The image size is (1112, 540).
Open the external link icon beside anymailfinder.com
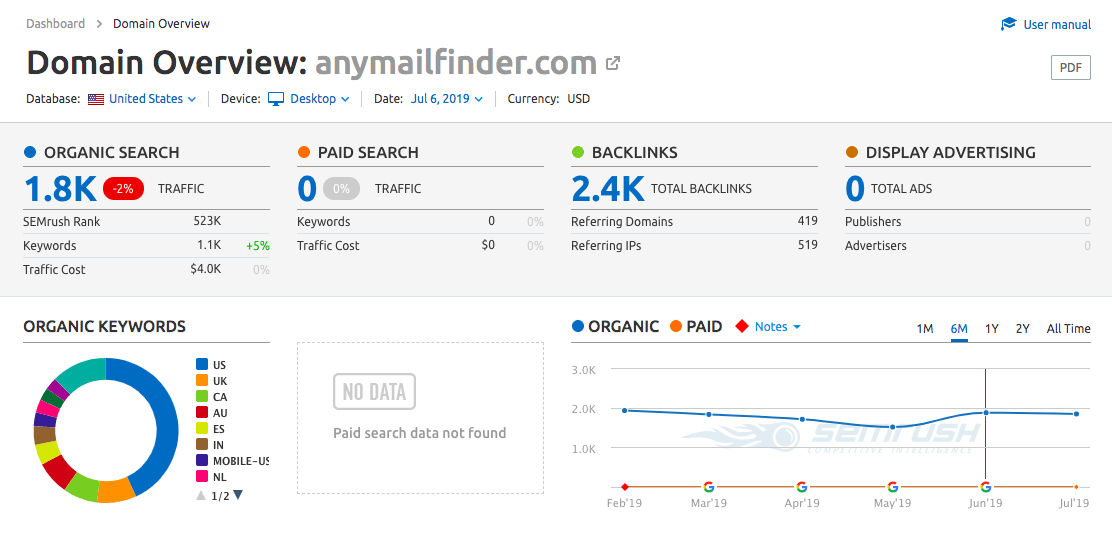[613, 63]
